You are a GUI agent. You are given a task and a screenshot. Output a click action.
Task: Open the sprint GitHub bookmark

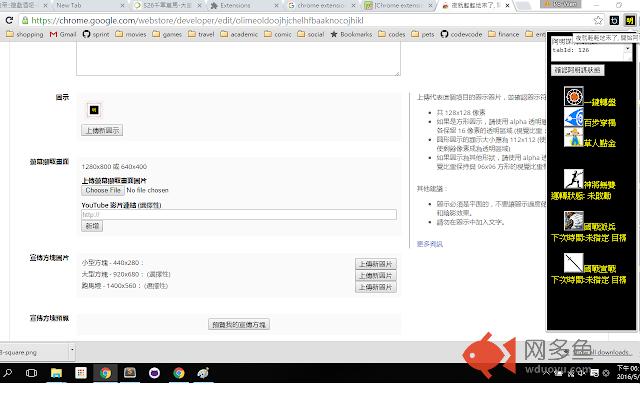(x=96, y=34)
